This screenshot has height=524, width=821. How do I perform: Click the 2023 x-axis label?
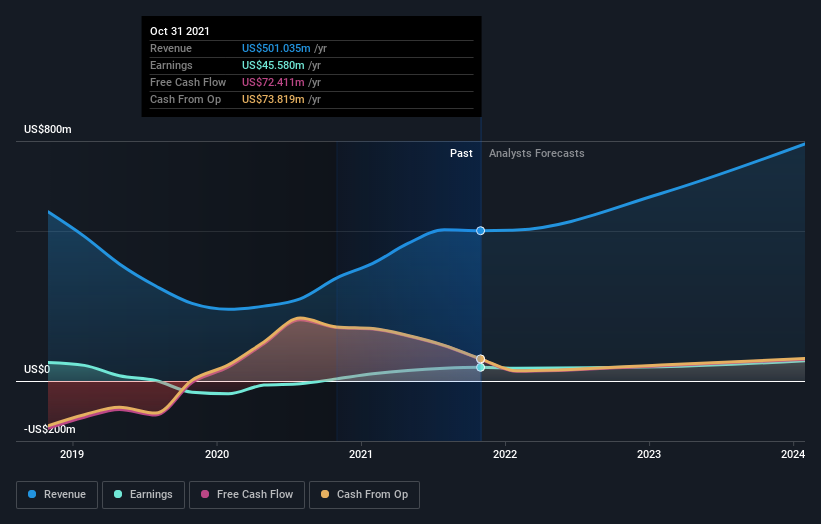pyautogui.click(x=649, y=454)
